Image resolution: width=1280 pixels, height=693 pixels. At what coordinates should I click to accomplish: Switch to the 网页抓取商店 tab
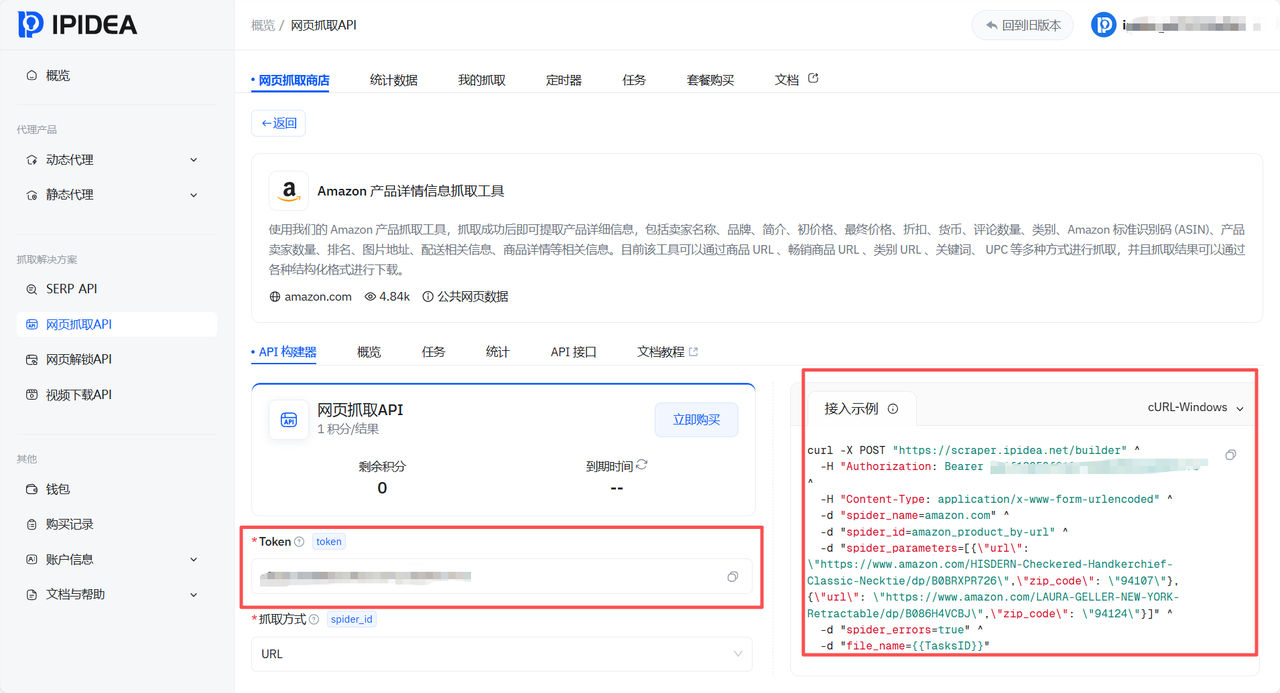pos(293,80)
